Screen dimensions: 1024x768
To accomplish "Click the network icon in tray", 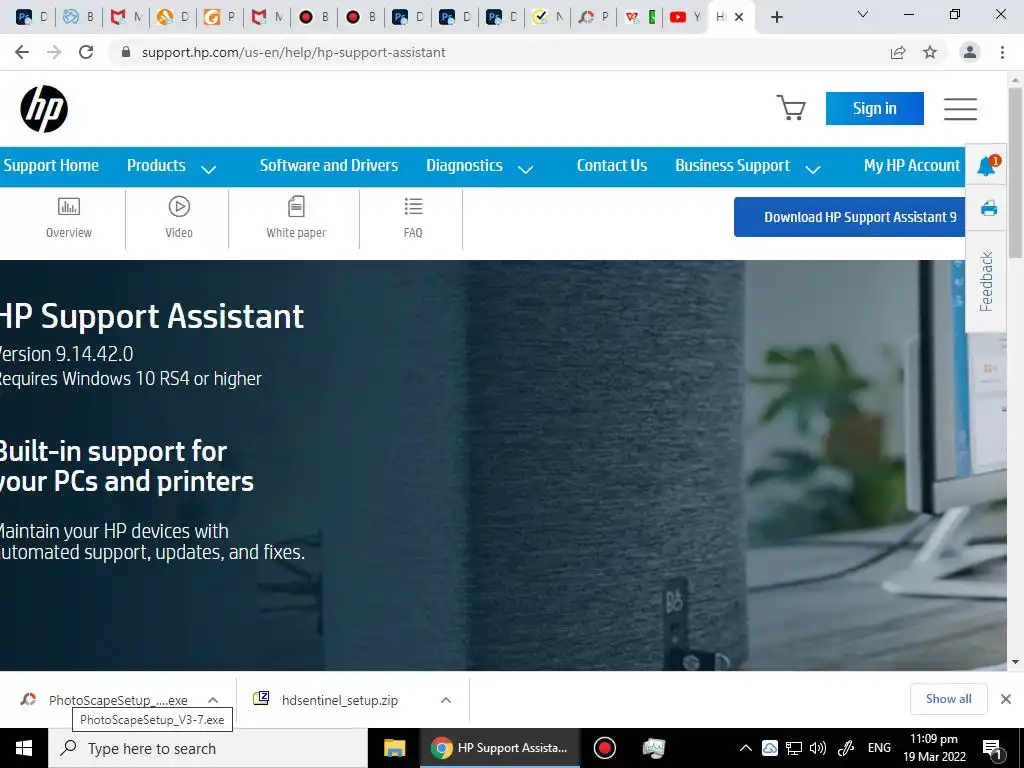I will pyautogui.click(x=793, y=748).
